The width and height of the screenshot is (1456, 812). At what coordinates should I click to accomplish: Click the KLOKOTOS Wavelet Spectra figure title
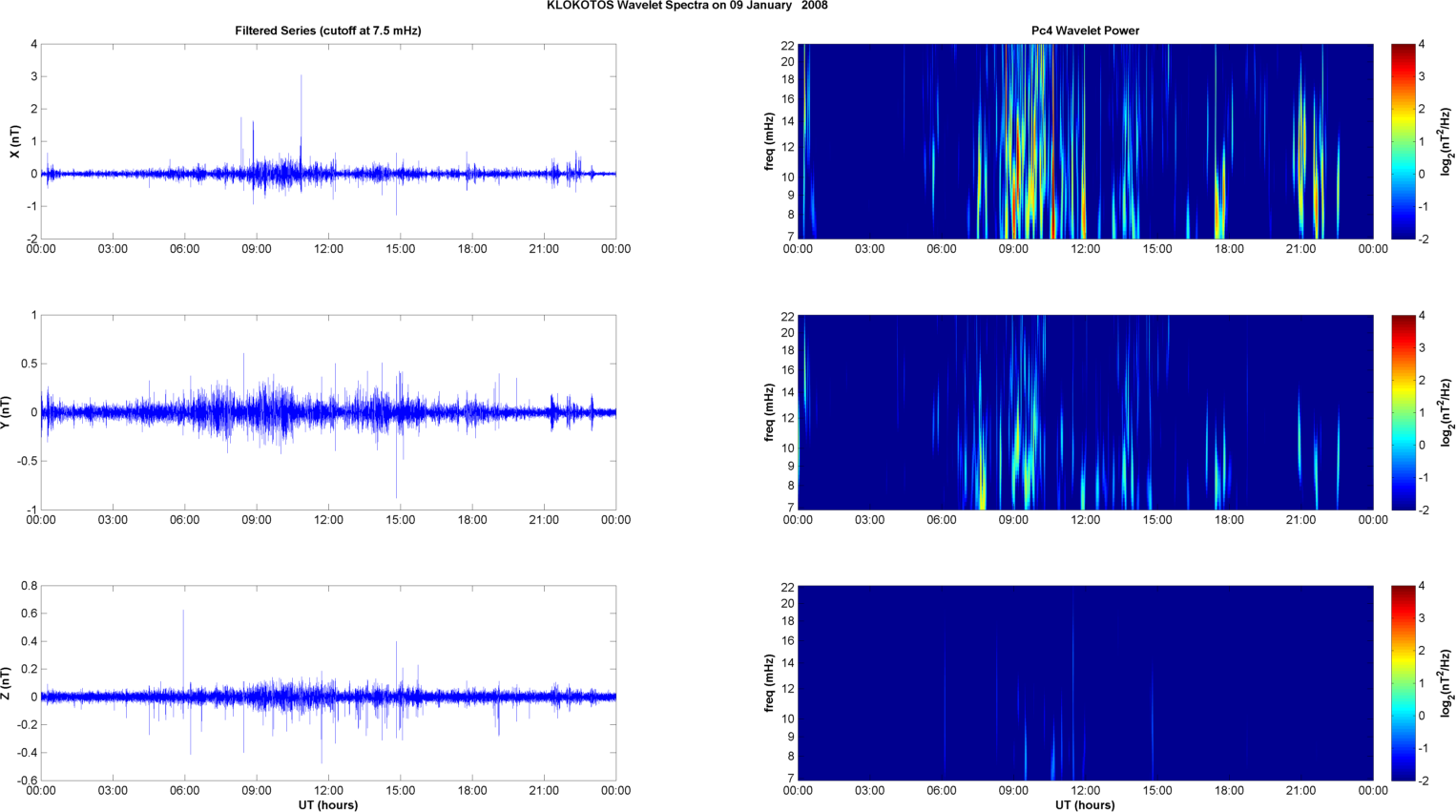point(687,6)
